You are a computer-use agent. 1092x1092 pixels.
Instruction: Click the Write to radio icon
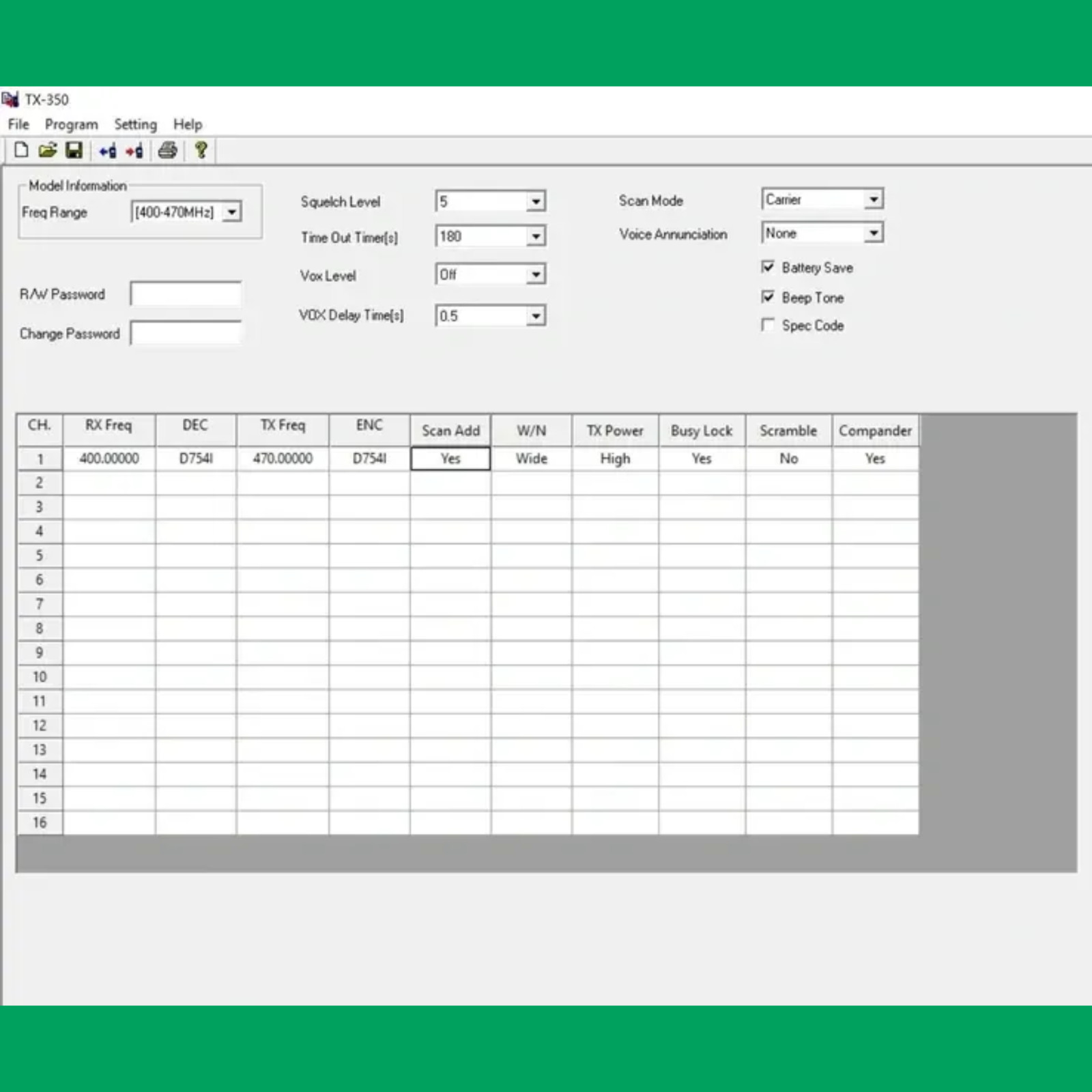(x=134, y=151)
